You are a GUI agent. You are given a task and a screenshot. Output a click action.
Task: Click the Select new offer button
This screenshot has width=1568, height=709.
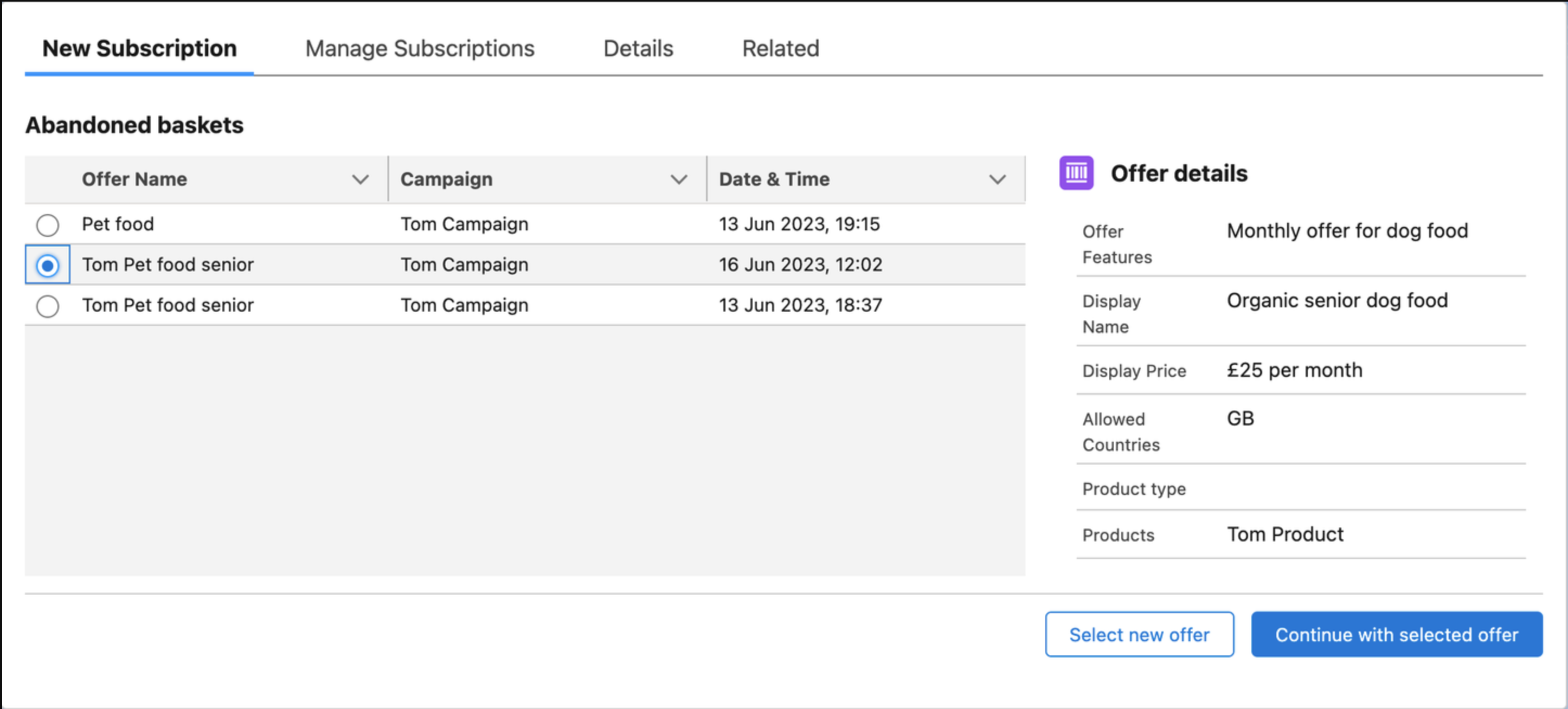1139,634
